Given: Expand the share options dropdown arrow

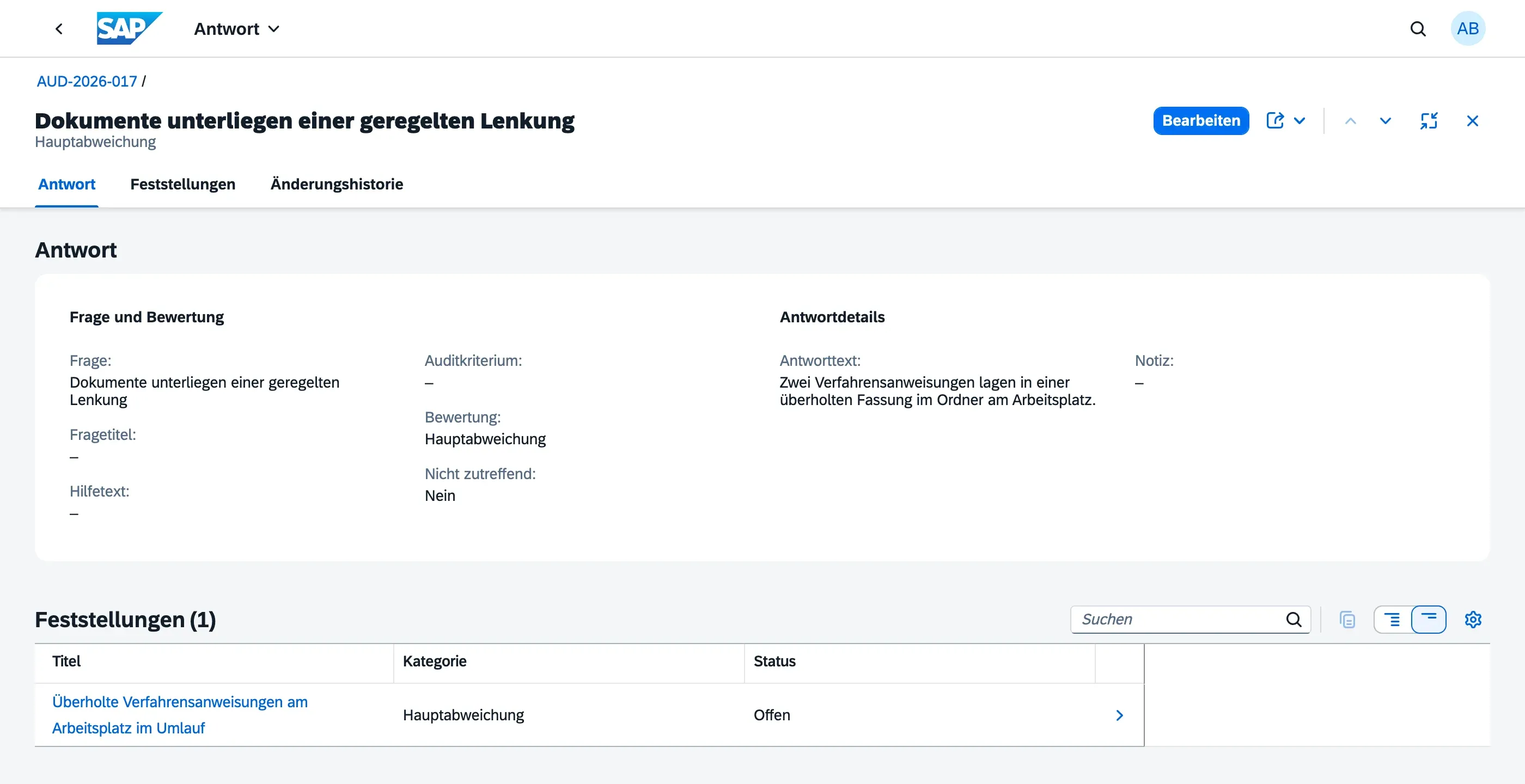Looking at the screenshot, I should point(1300,121).
